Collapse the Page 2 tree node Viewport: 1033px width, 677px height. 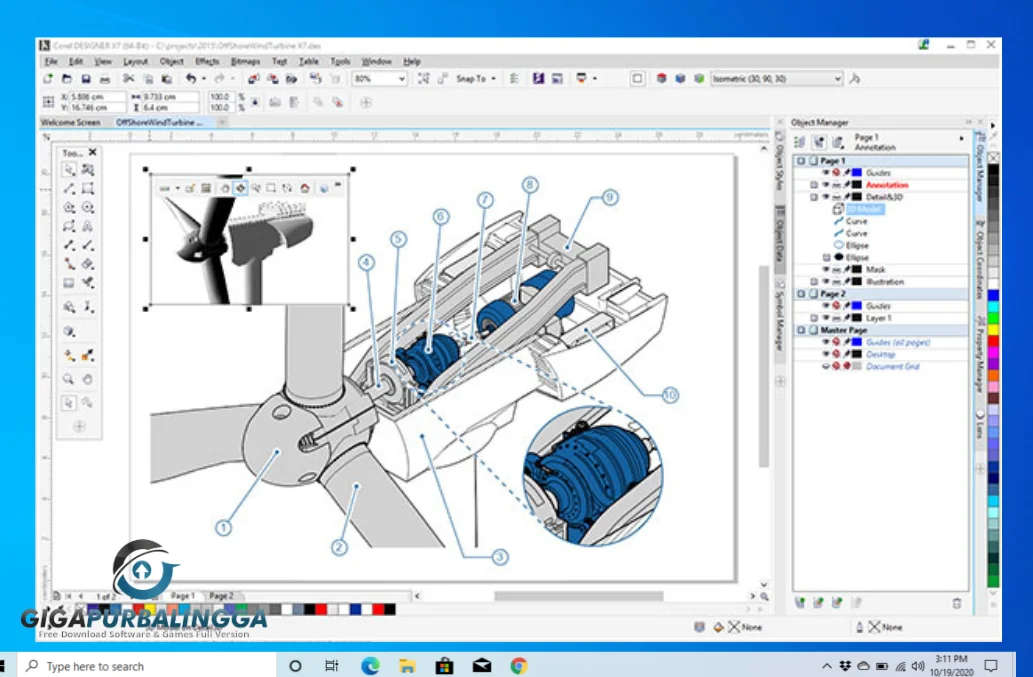[801, 294]
